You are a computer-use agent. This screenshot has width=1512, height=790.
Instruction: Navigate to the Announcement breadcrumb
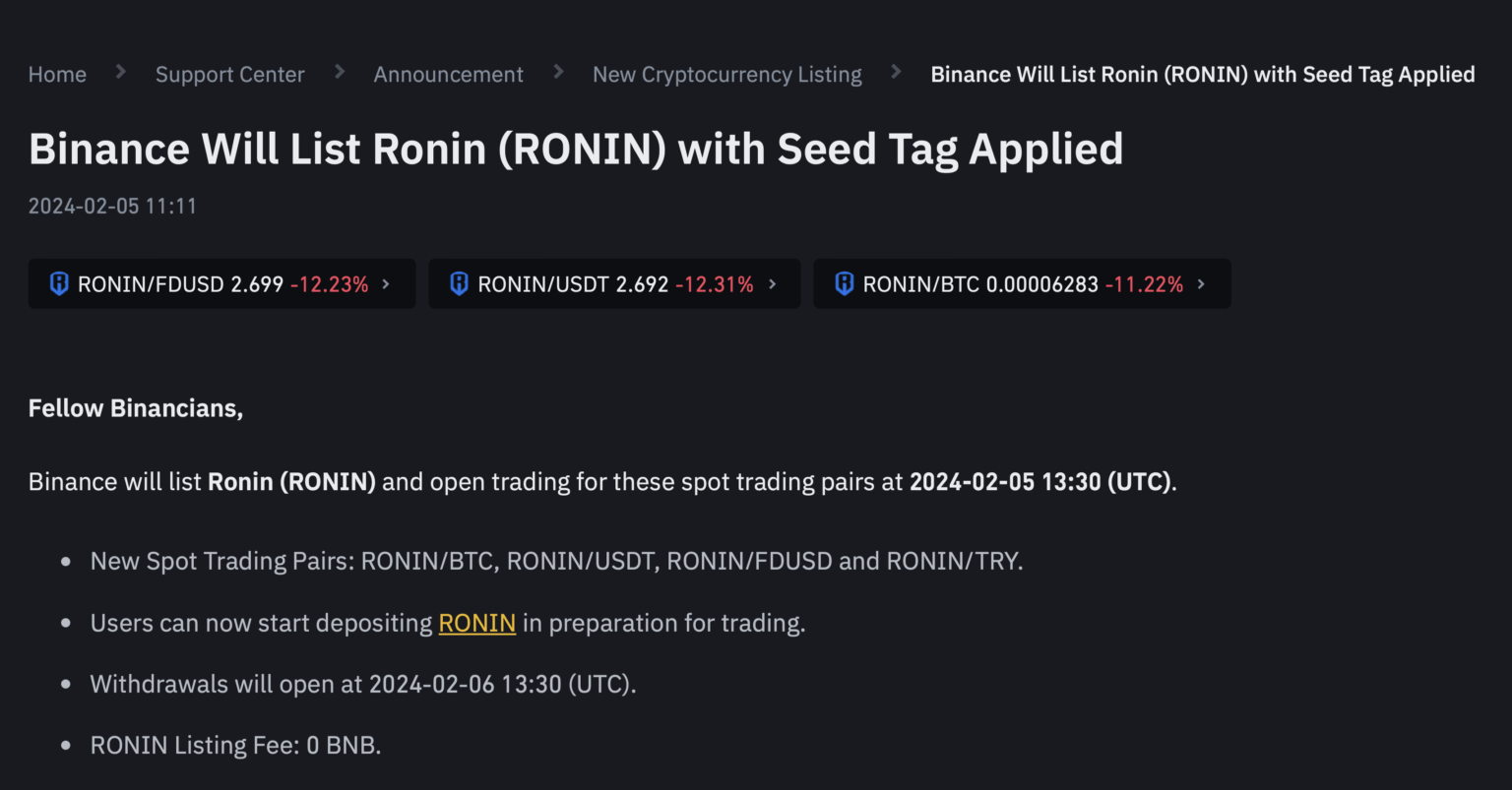pos(448,75)
